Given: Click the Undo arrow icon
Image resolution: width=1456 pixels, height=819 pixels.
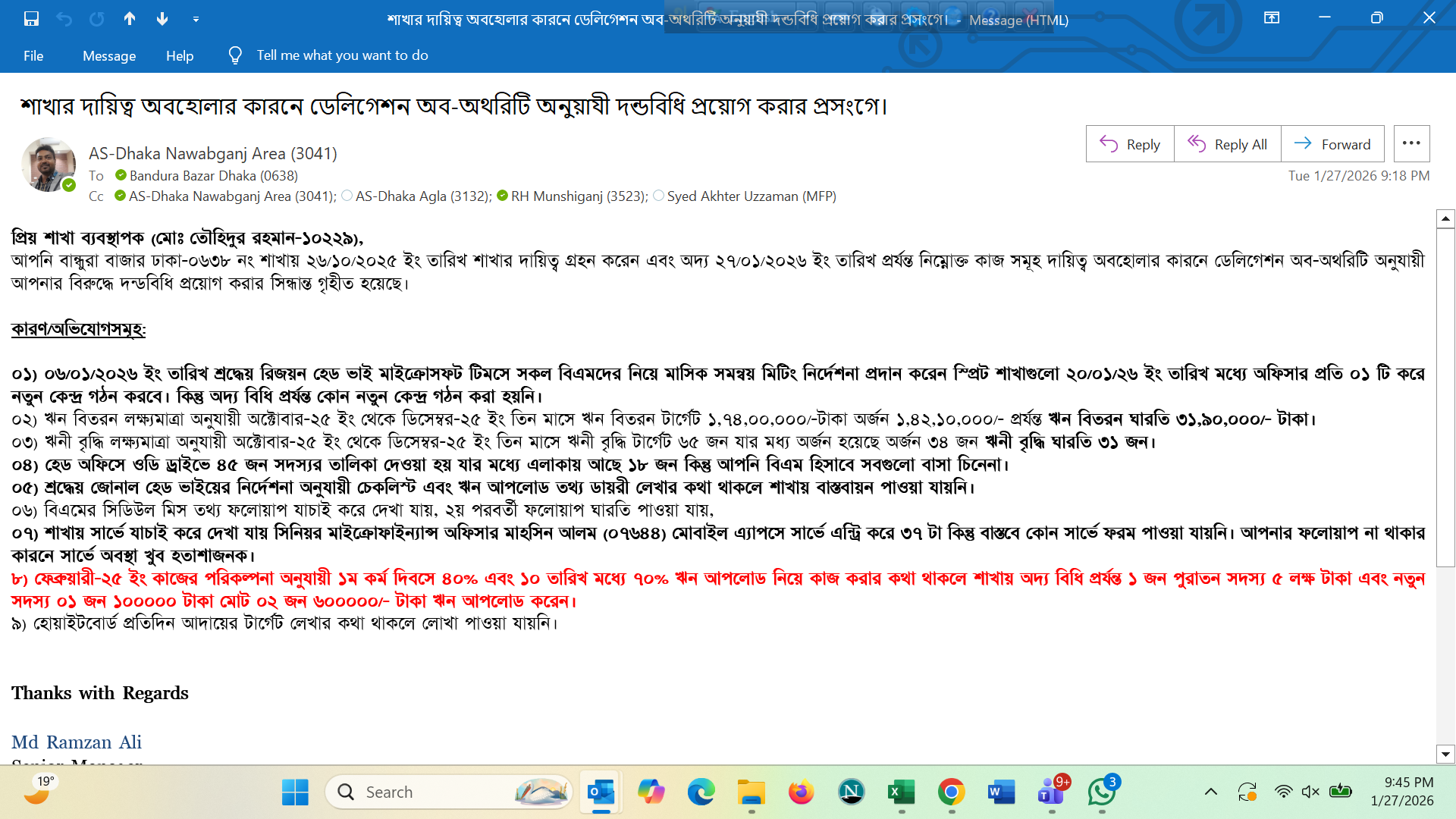Looking at the screenshot, I should coord(64,19).
